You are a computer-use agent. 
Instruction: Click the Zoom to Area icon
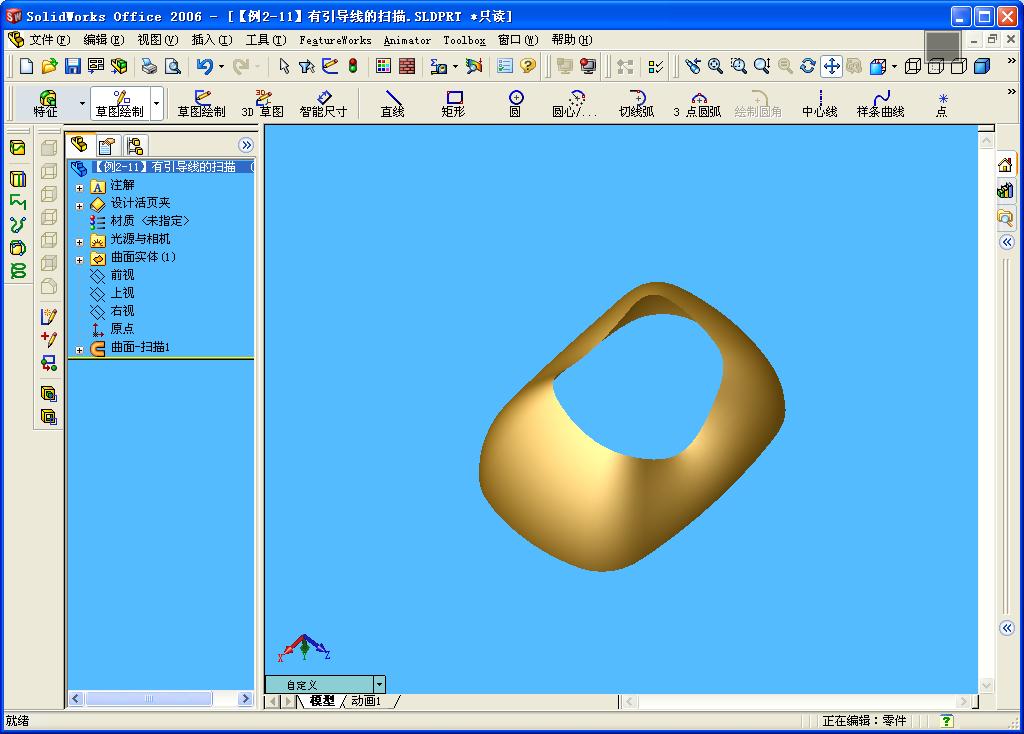(x=739, y=66)
